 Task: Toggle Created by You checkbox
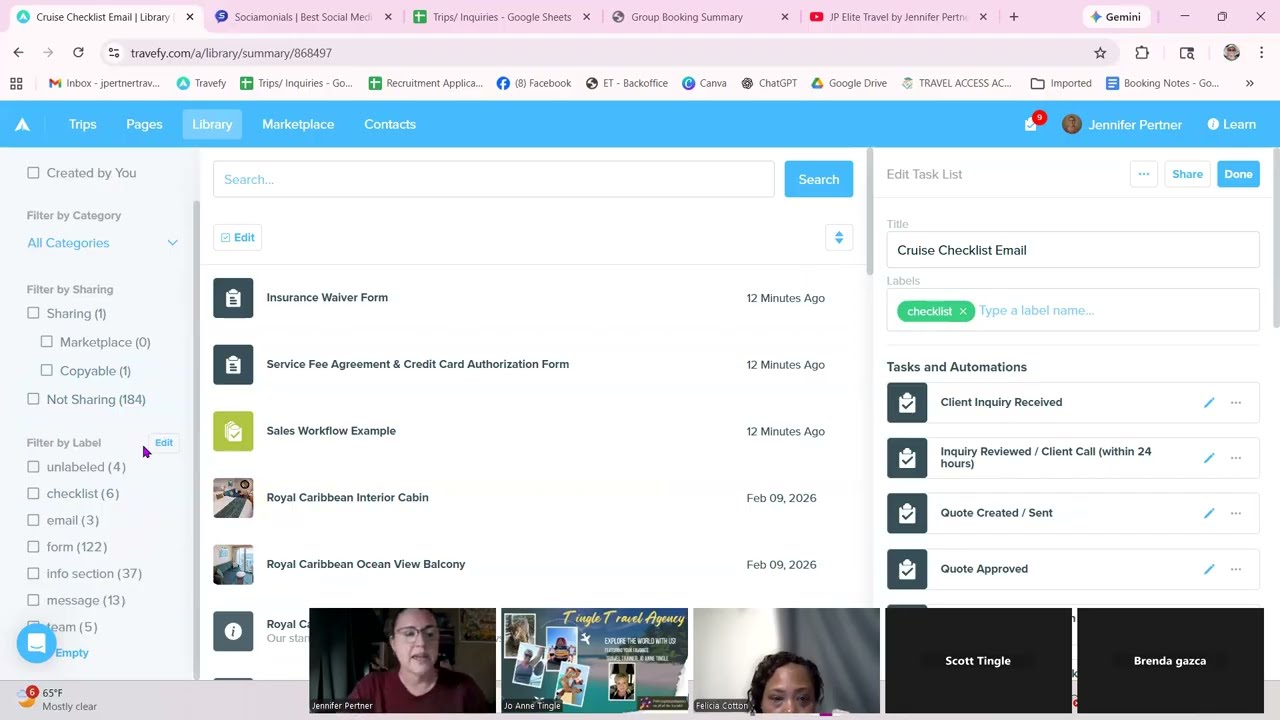[33, 173]
